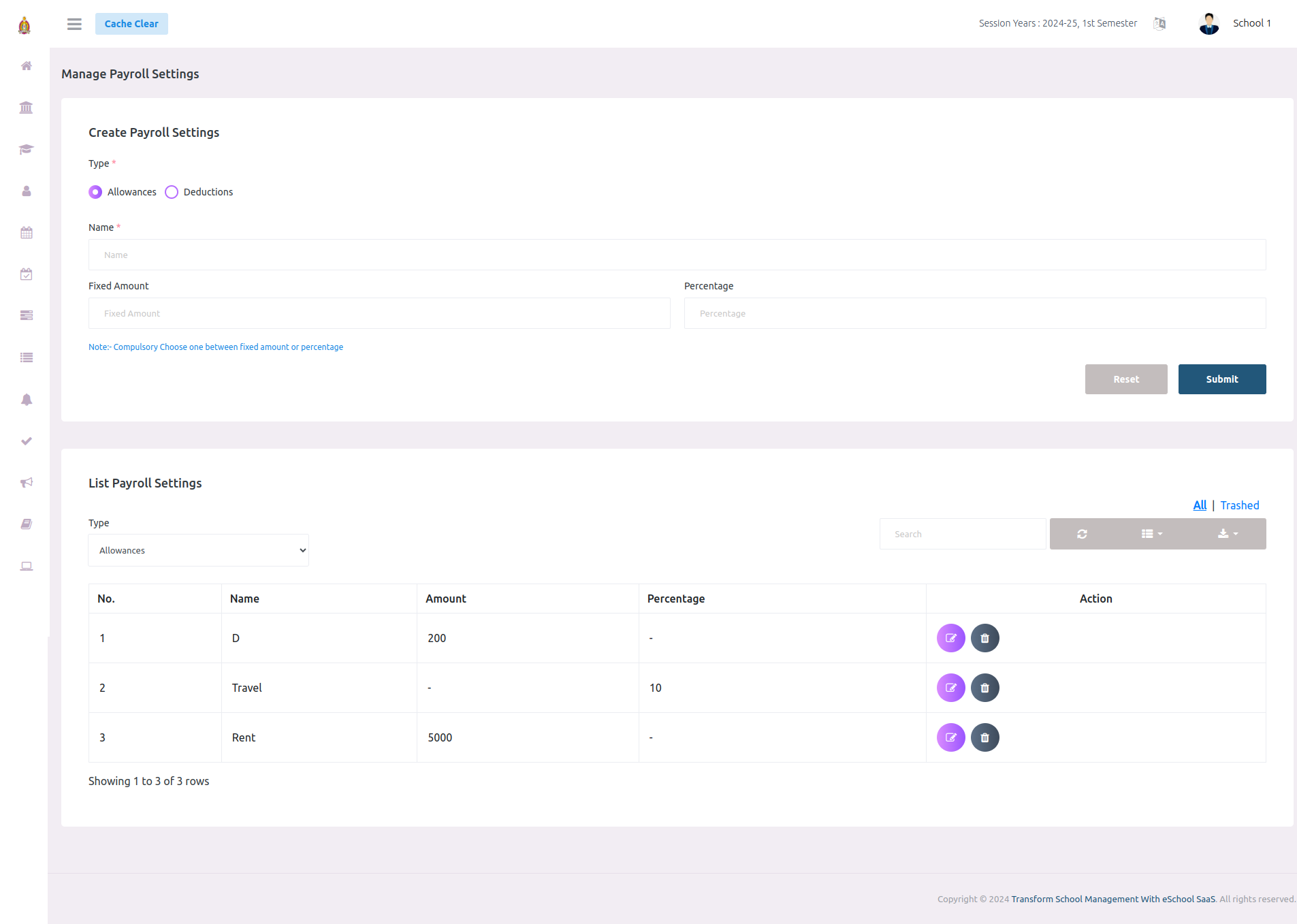Open the Home dashboard from the sidebar
The height and width of the screenshot is (924, 1297).
click(26, 66)
